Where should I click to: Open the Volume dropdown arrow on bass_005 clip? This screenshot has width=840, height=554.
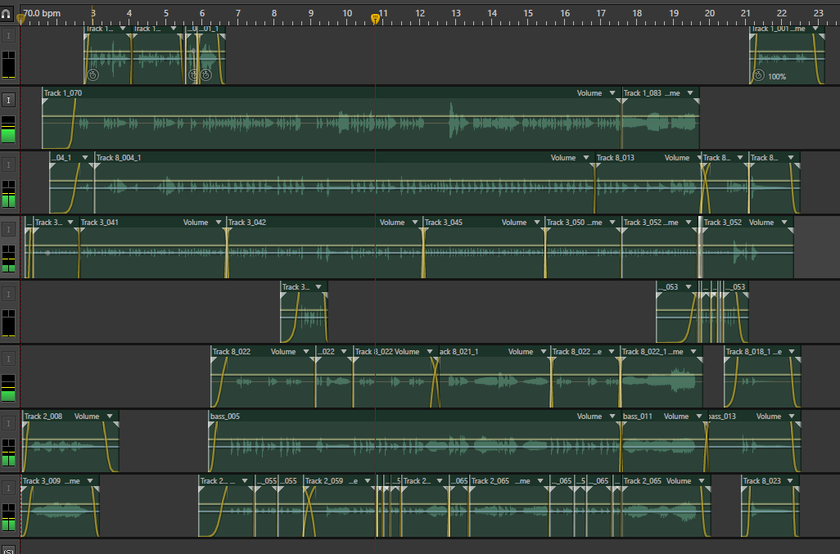click(612, 416)
